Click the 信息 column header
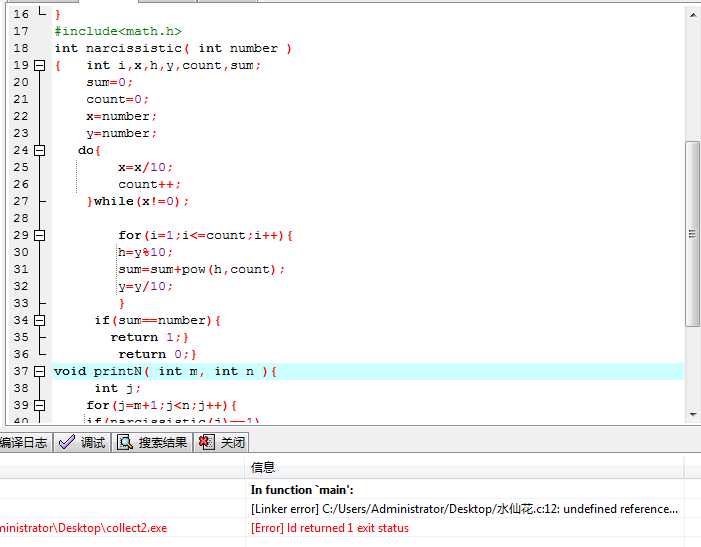701x547 pixels. 465,467
